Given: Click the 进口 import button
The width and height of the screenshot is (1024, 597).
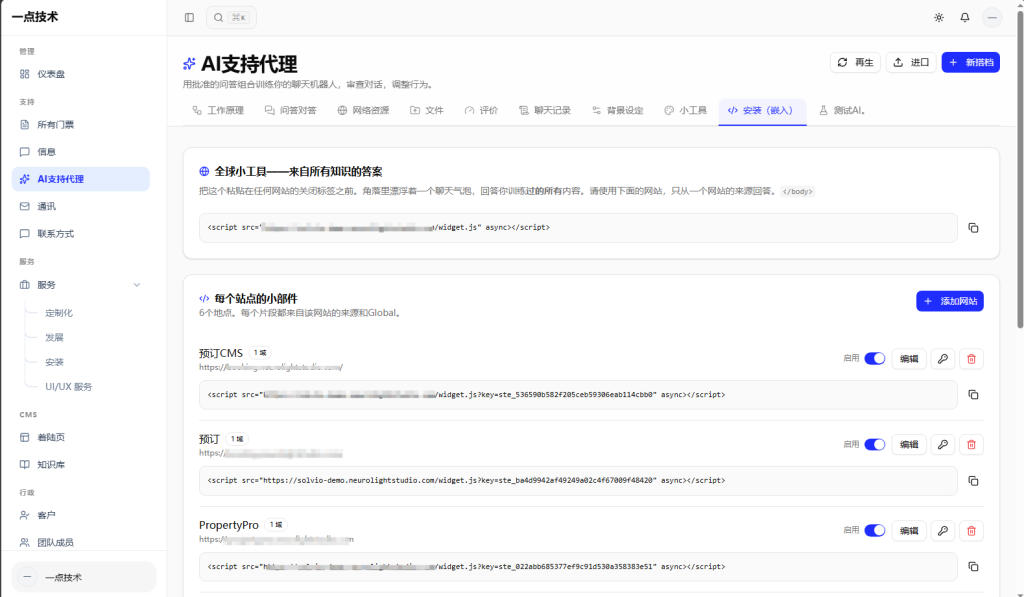Looking at the screenshot, I should coord(911,63).
